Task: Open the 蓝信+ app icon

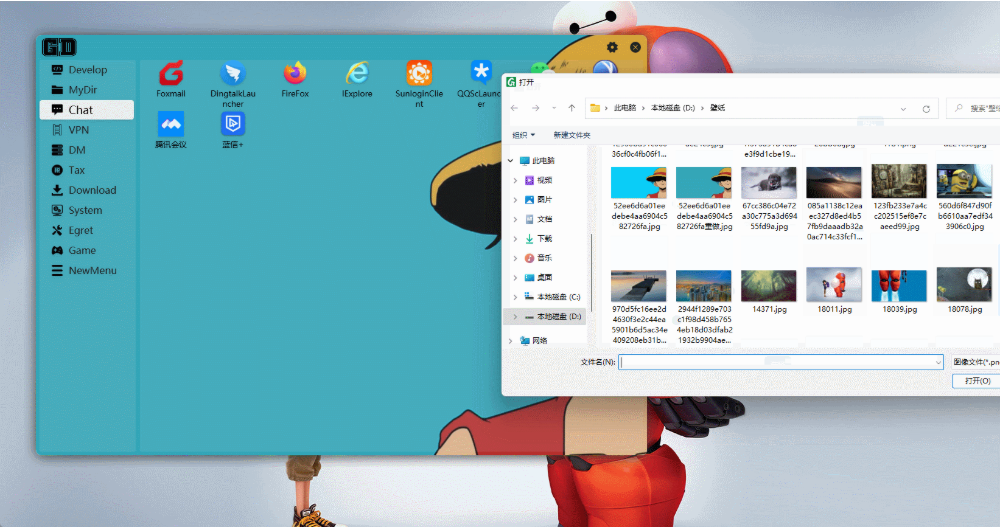Action: [233, 124]
